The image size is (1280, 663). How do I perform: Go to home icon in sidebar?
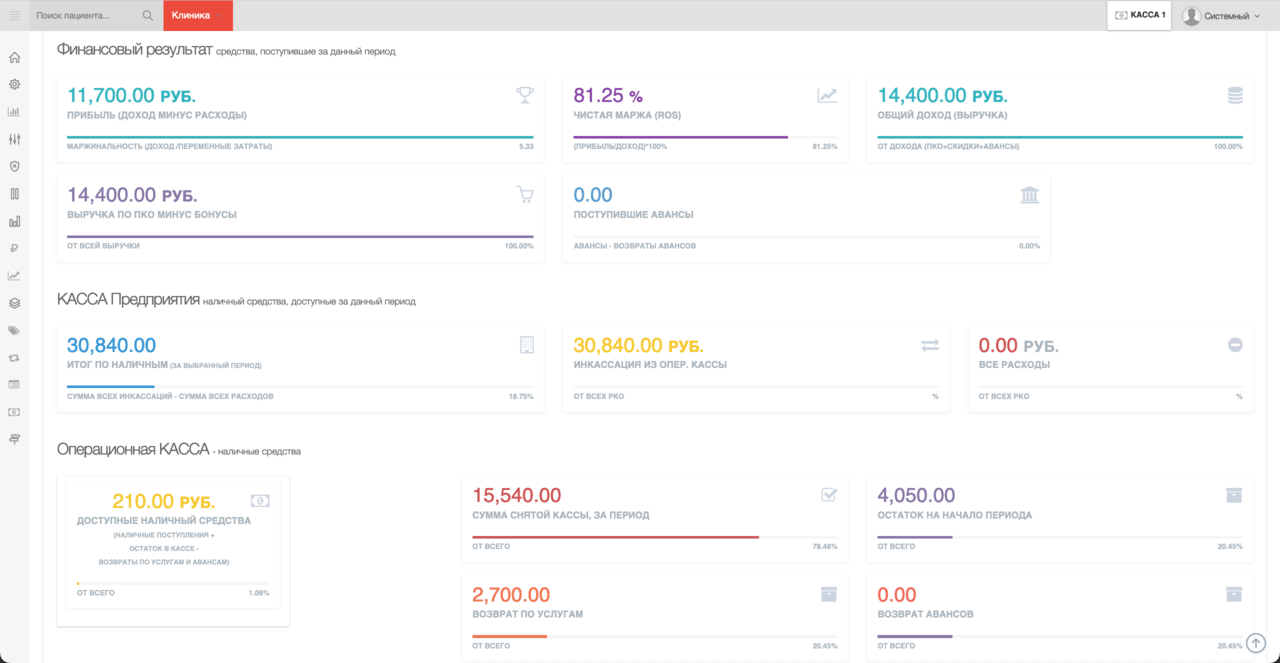(14, 57)
